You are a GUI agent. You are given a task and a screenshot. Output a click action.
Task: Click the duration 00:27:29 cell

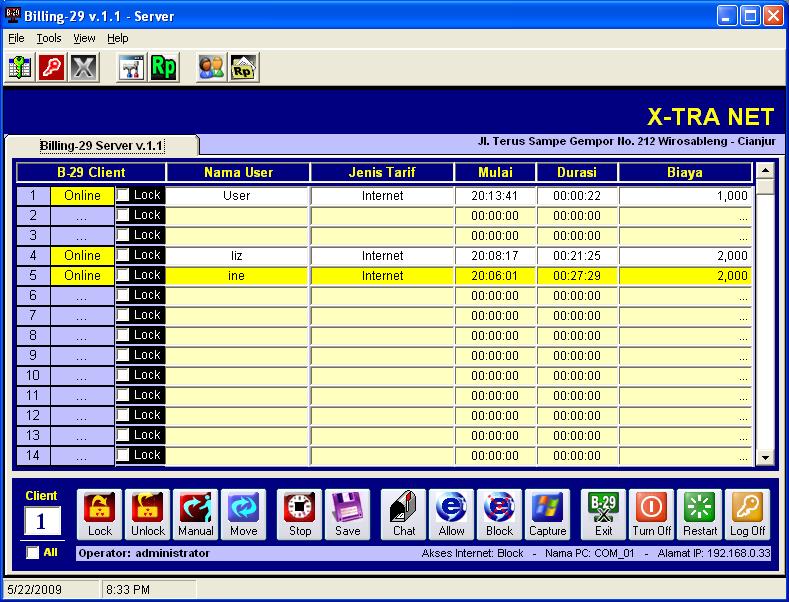[x=577, y=276]
